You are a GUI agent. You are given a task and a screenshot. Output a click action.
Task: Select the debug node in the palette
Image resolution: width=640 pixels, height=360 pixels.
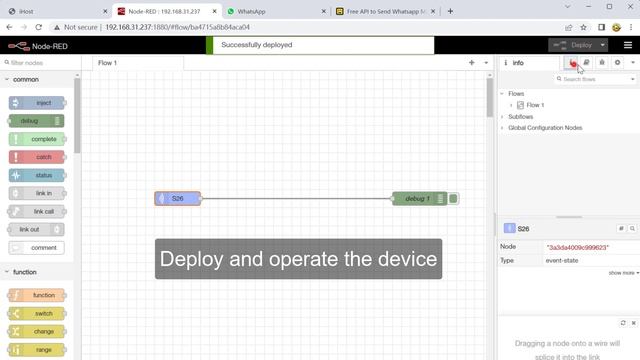pyautogui.click(x=37, y=121)
